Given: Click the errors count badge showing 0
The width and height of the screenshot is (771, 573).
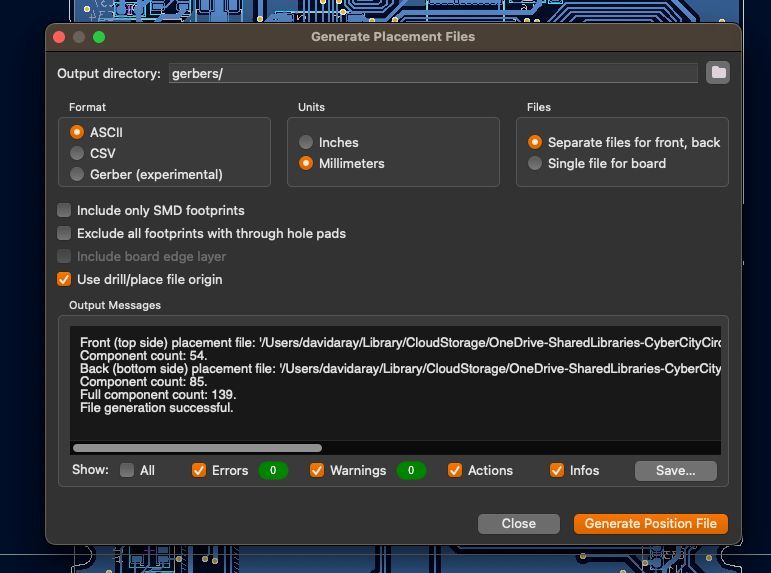Looking at the screenshot, I should [x=273, y=470].
